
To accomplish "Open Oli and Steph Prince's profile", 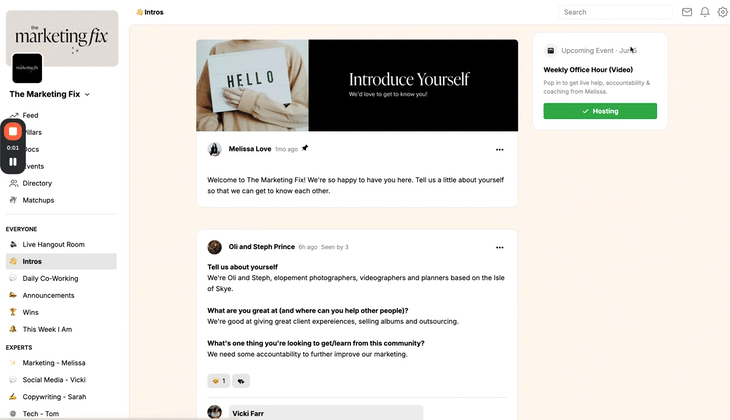I will pyautogui.click(x=262, y=247).
